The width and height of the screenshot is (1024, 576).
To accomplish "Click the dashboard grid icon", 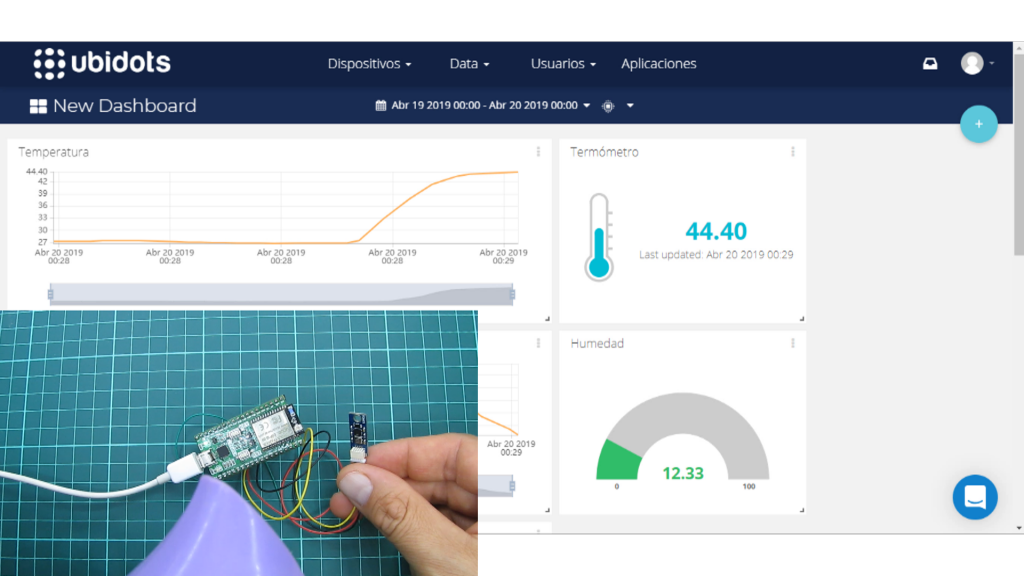I will pyautogui.click(x=38, y=106).
